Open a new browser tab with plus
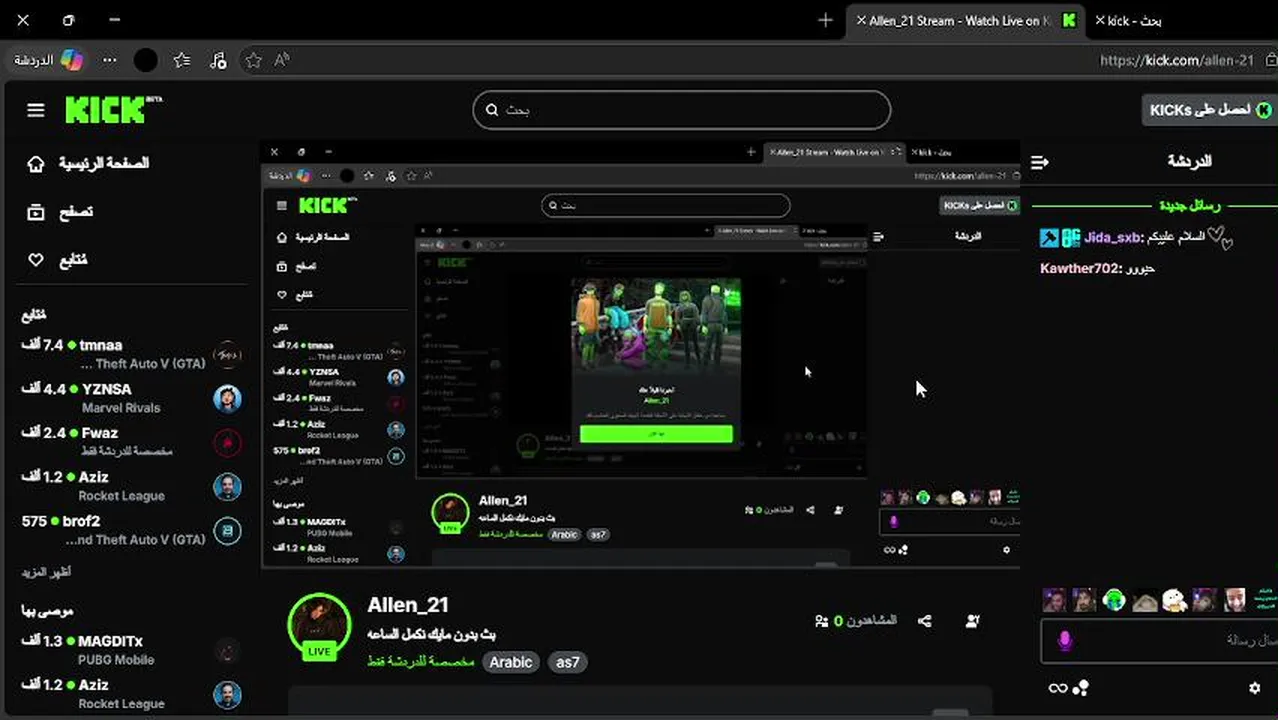Viewport: 1278px width, 720px height. 825,20
